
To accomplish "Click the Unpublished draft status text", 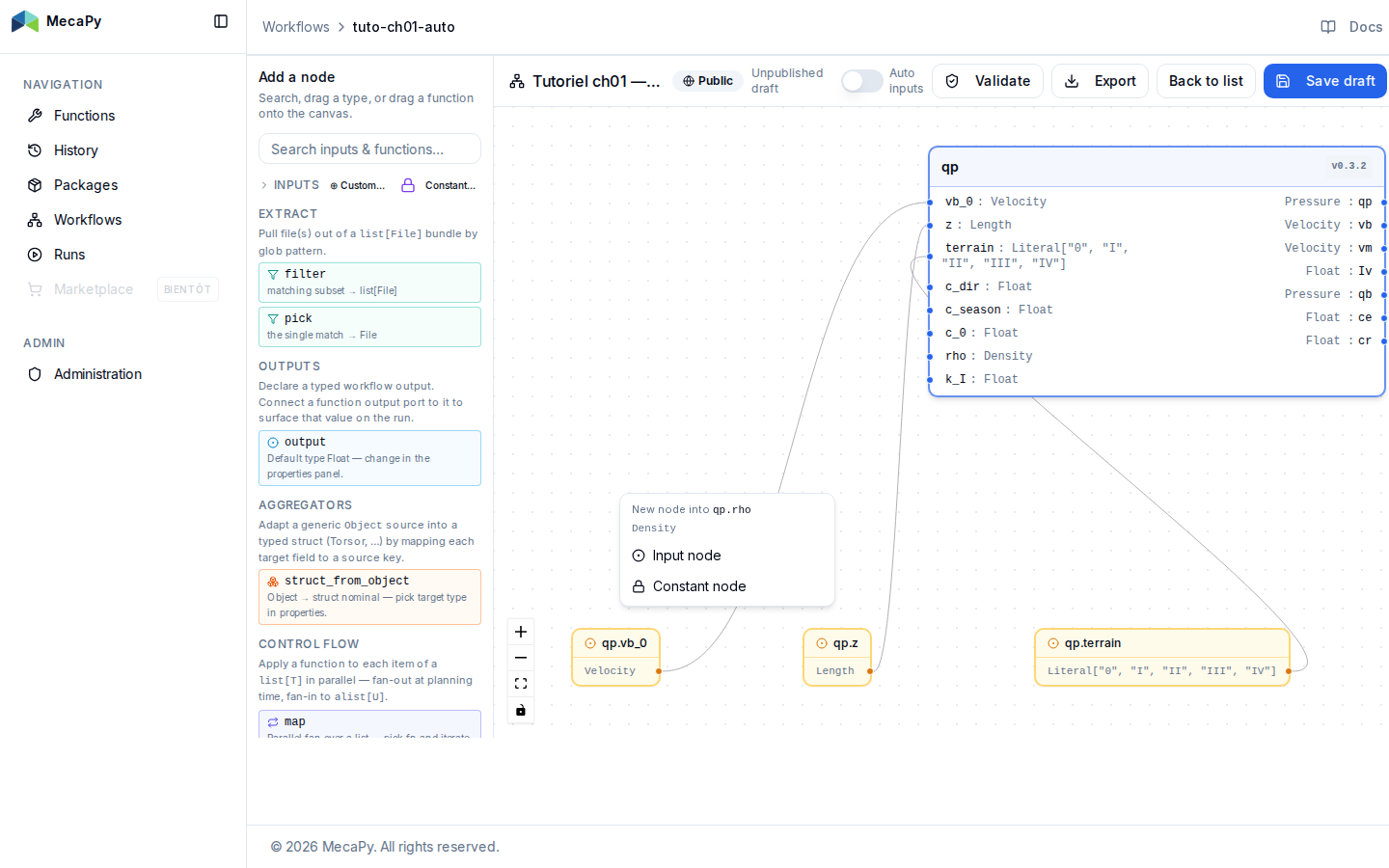I will [x=787, y=81].
